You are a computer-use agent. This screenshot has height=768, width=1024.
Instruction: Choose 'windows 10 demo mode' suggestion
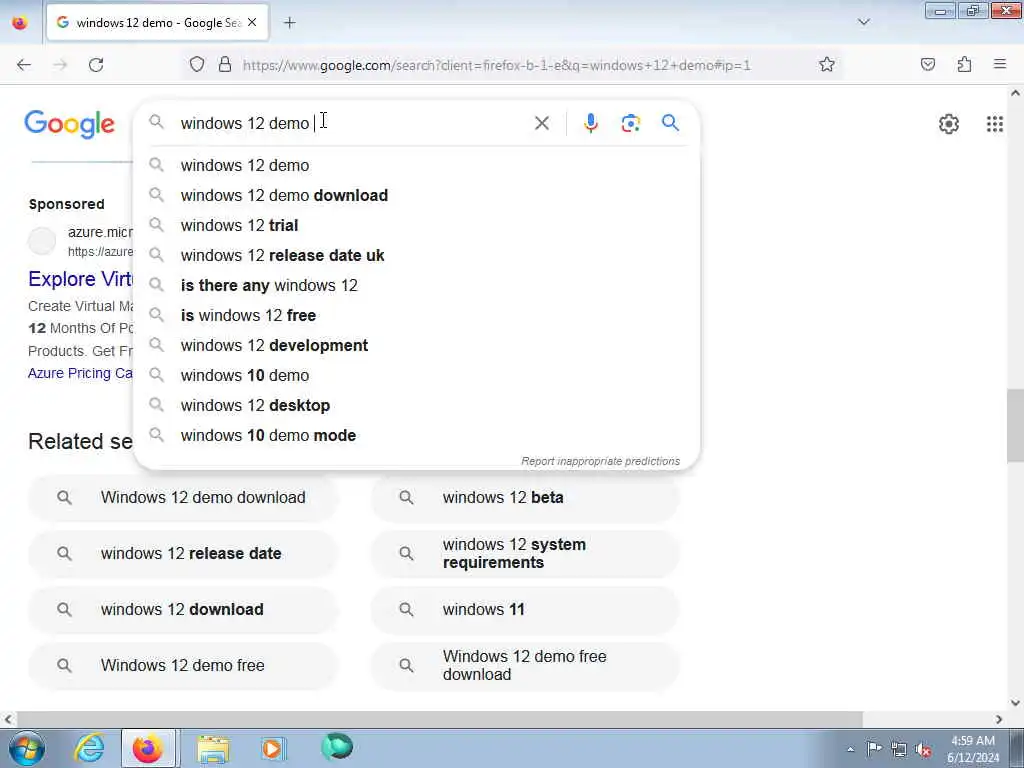coord(417,436)
